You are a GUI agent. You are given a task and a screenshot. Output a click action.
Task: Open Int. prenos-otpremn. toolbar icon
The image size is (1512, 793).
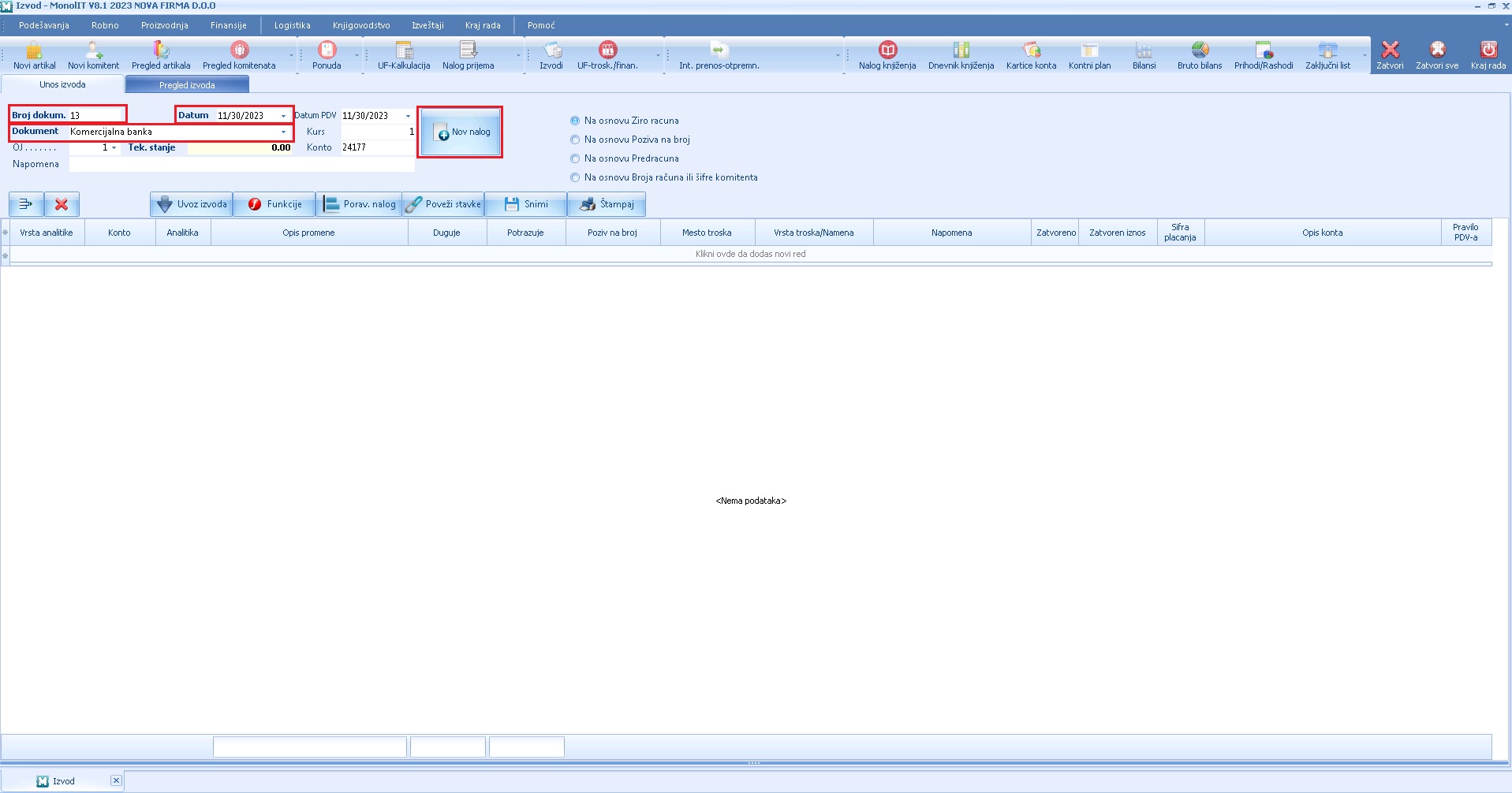pyautogui.click(x=719, y=55)
